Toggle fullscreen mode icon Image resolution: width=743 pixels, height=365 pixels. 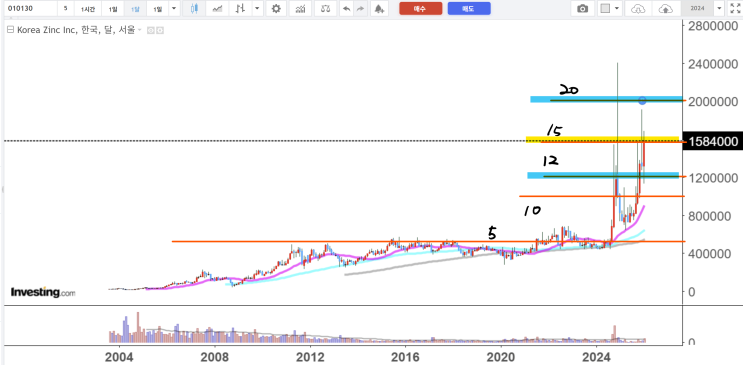point(734,9)
